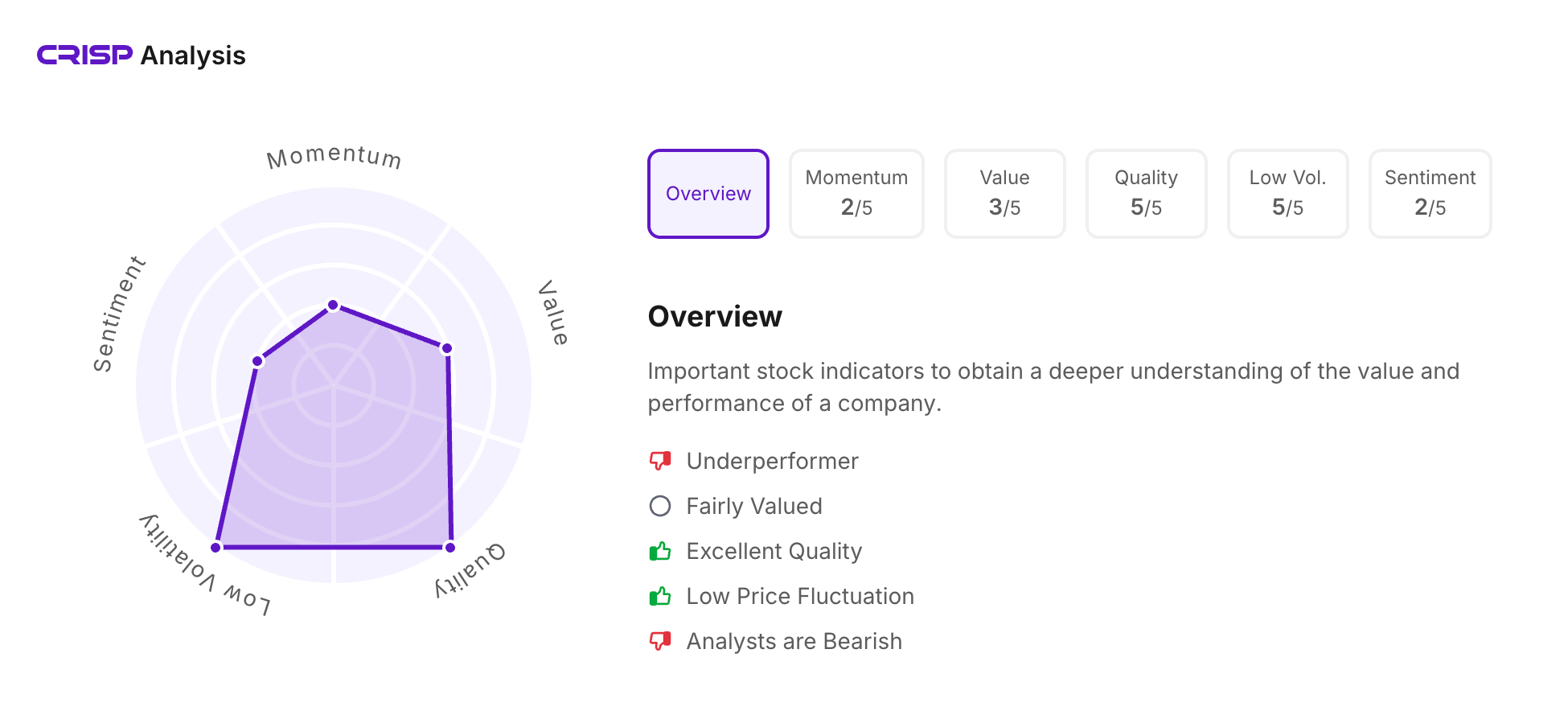
Task: Open the Quality 5/5 tab
Action: point(1146,194)
